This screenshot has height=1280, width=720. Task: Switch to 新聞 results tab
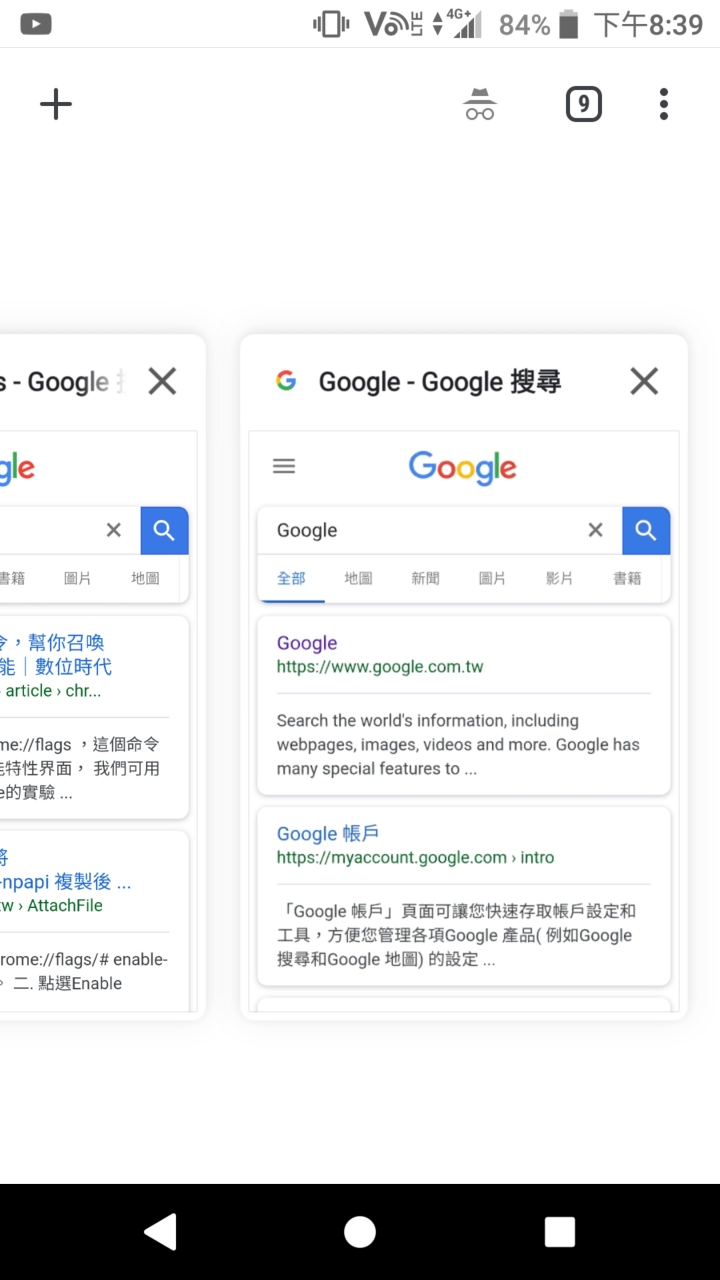click(425, 578)
